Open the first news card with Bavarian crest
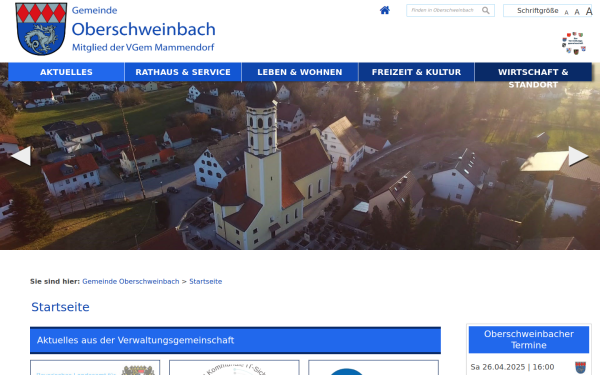This screenshot has height=375, width=600. coord(95,368)
